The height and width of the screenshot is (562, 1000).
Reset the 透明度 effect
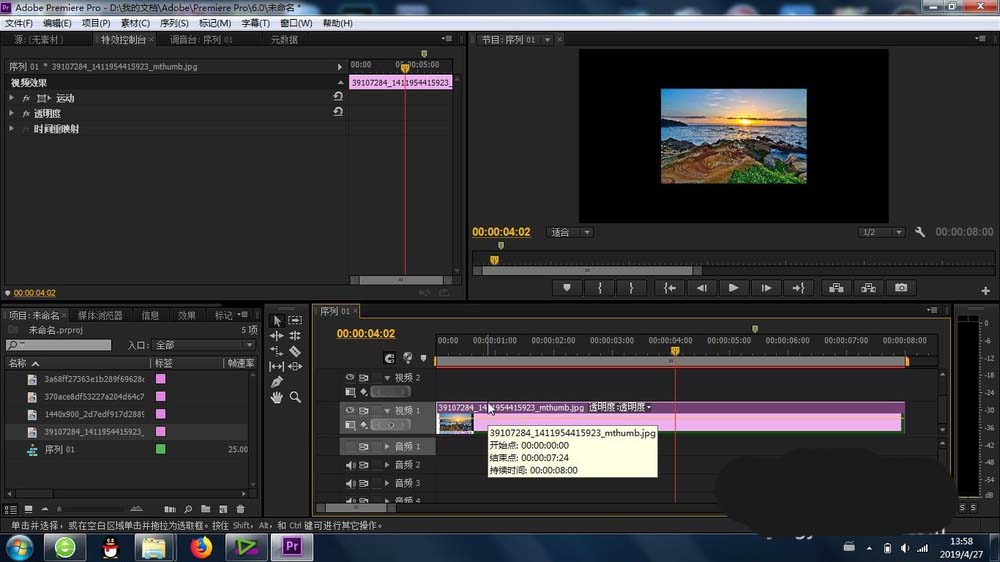[338, 112]
